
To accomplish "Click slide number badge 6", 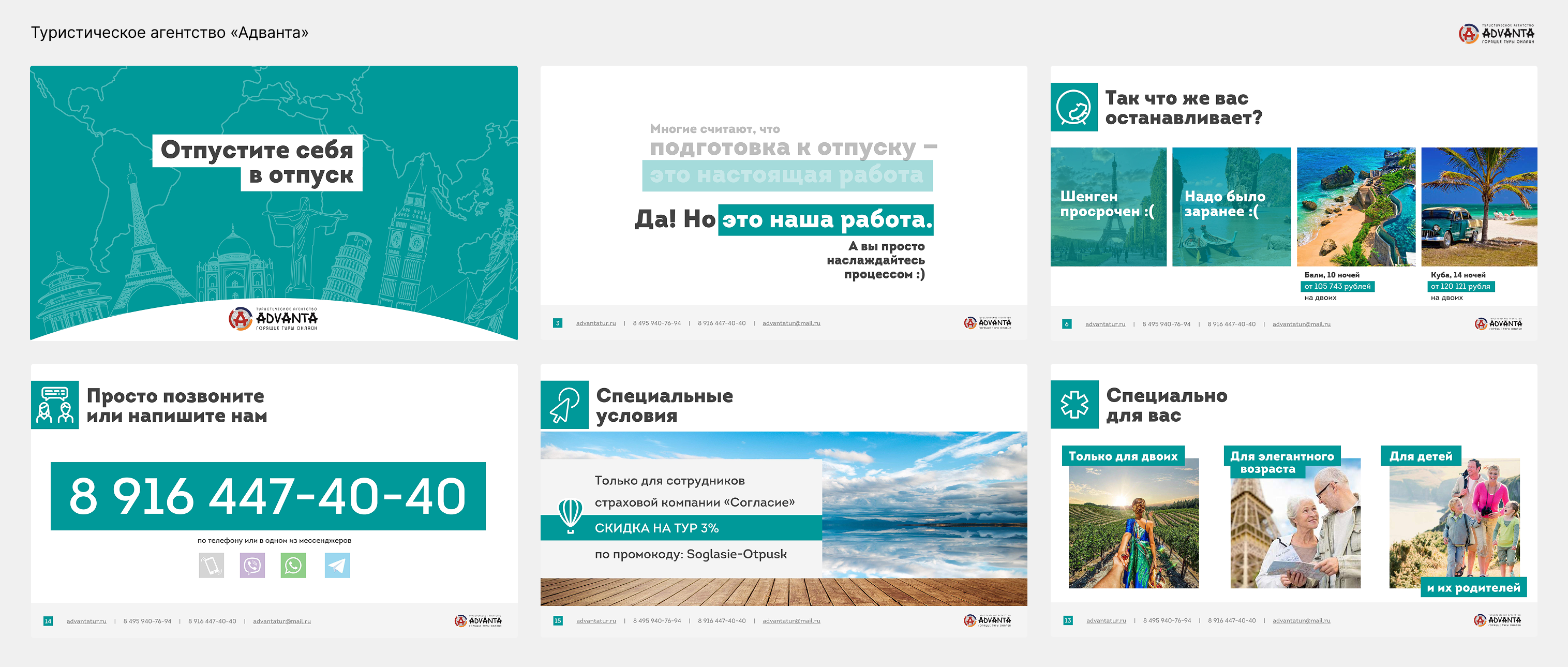I will coord(1066,324).
